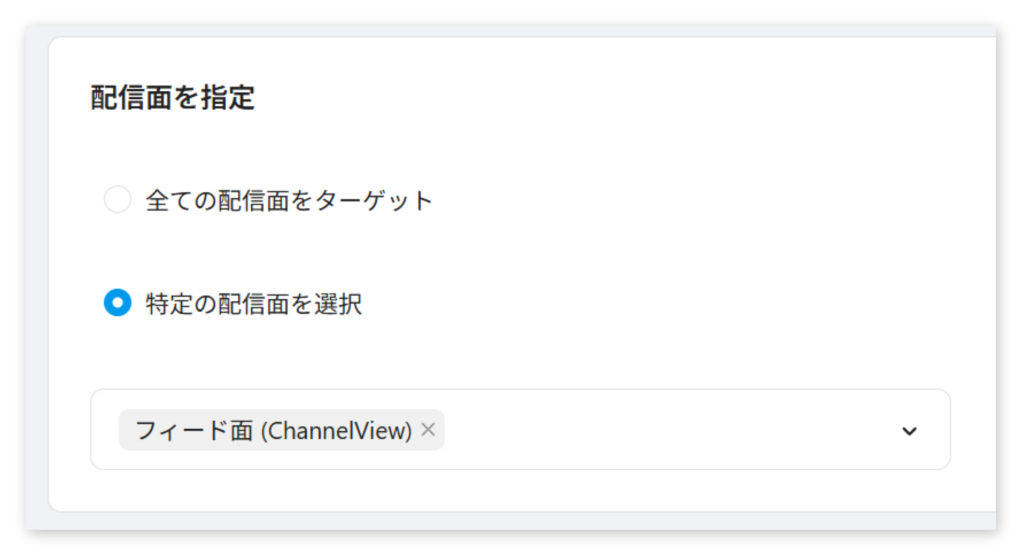
Task: Collapse the selector with the chevron icon
Action: pyautogui.click(x=909, y=431)
